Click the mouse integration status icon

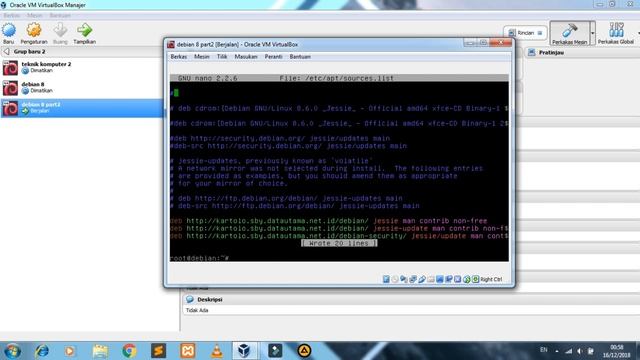pos(467,279)
